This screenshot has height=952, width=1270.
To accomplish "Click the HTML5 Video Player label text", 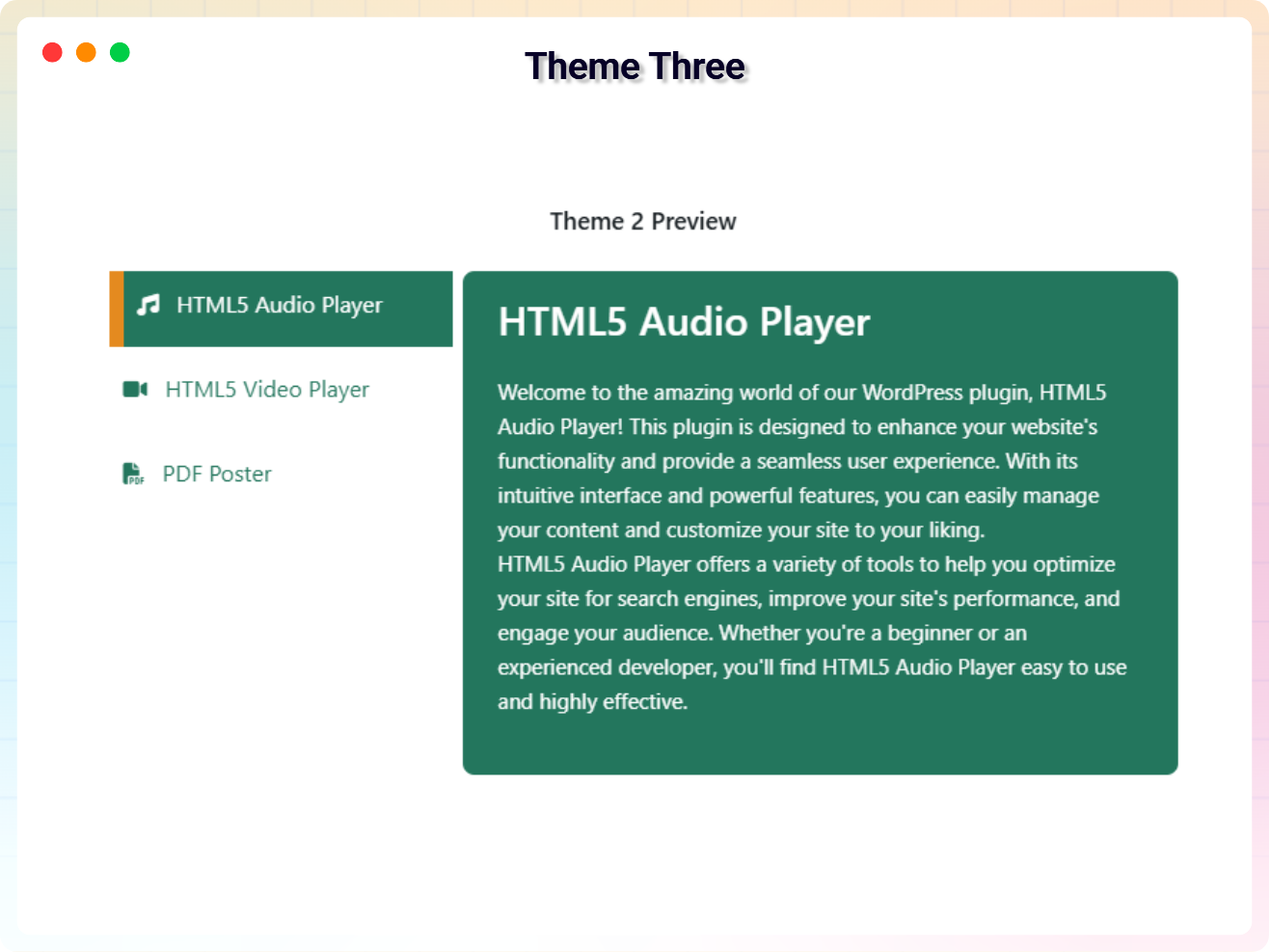I will 266,389.
